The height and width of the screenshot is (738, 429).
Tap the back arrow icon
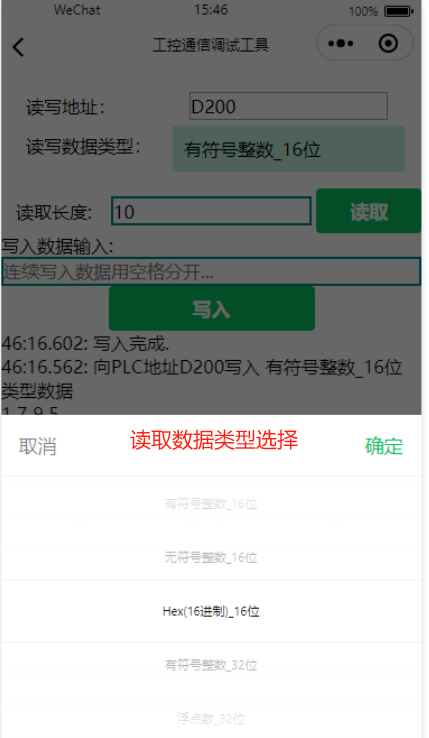[18, 47]
